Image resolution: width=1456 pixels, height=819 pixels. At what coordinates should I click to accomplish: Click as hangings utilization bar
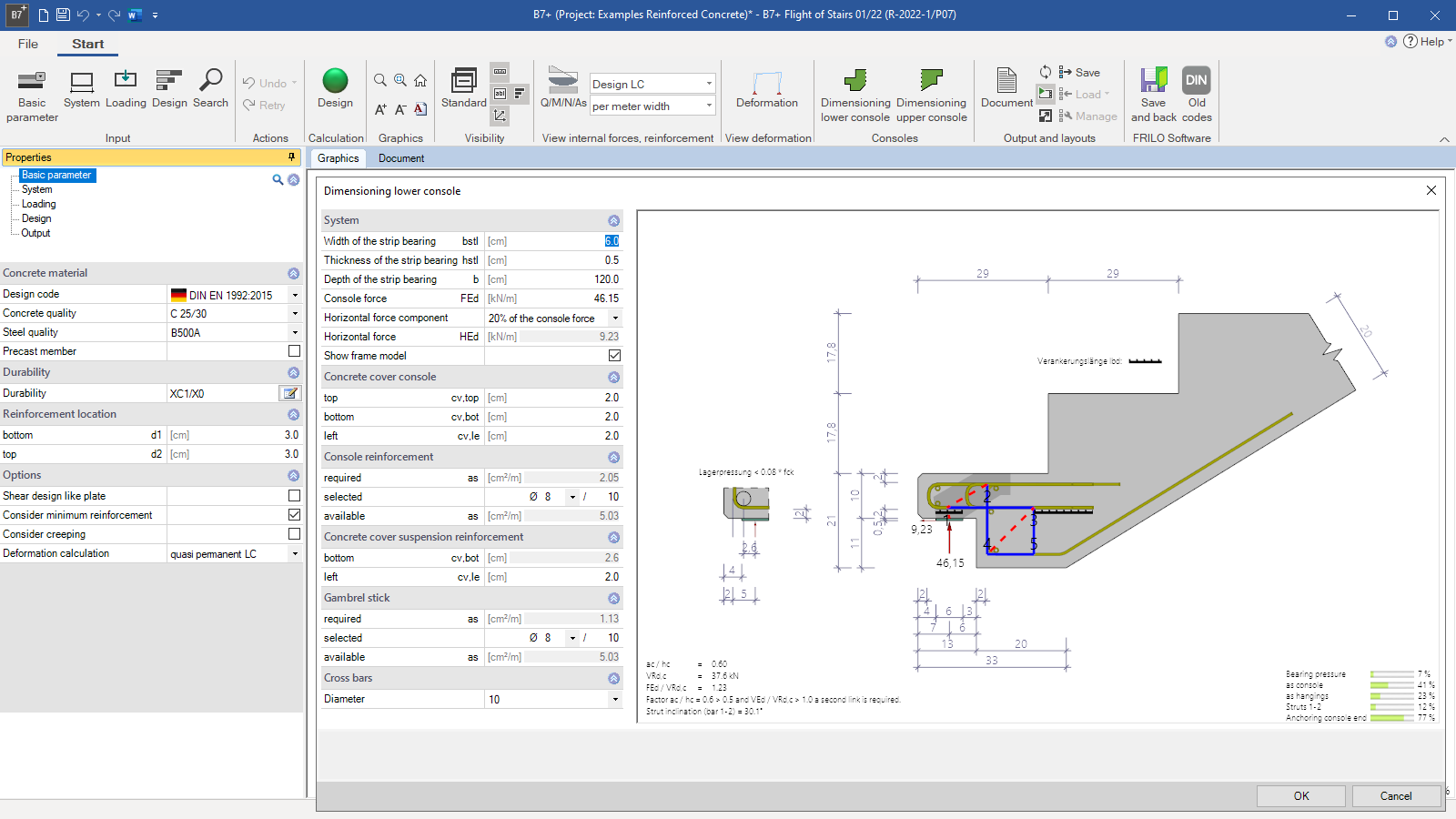1391,696
